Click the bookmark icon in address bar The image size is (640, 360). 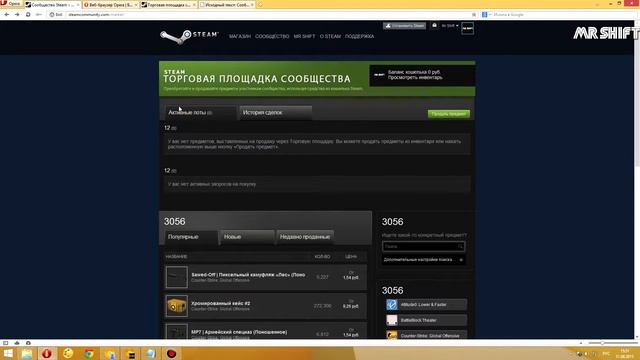(x=474, y=15)
